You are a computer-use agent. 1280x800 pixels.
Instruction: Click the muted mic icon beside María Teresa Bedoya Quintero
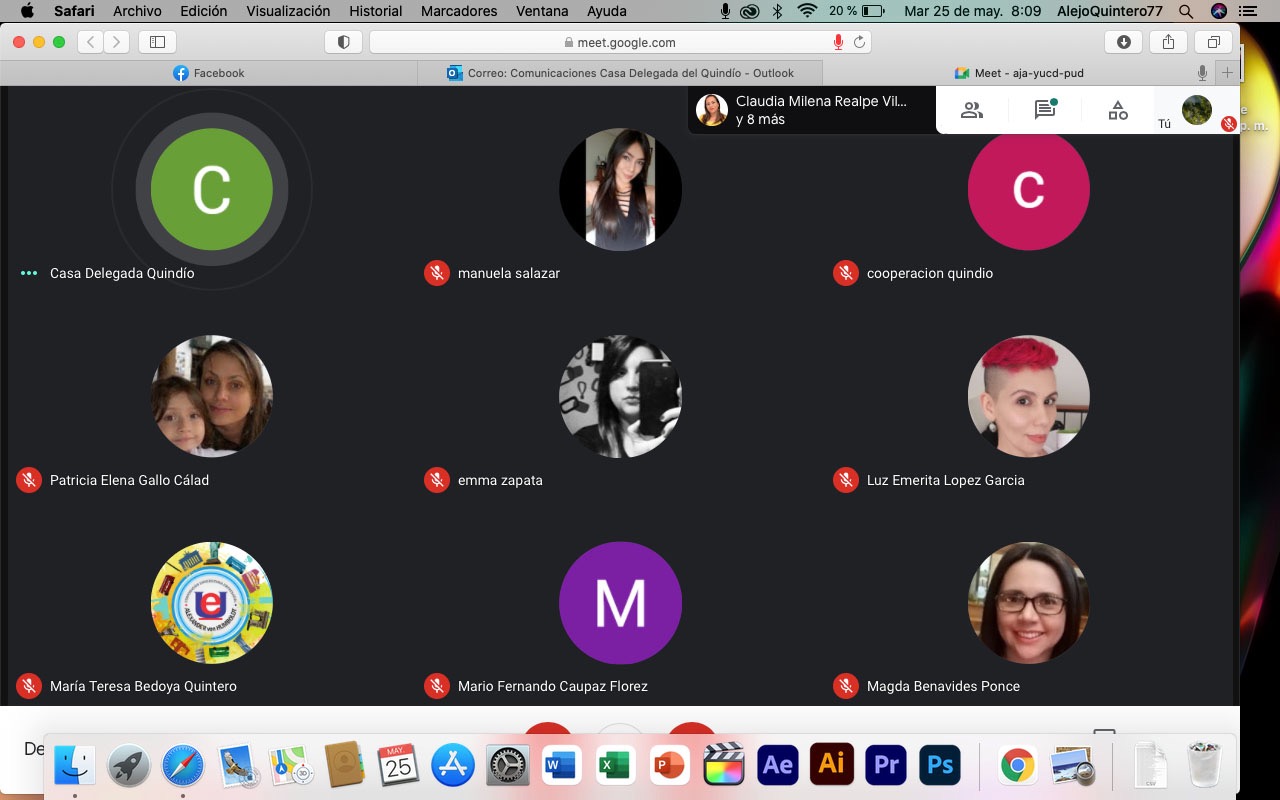tap(28, 686)
